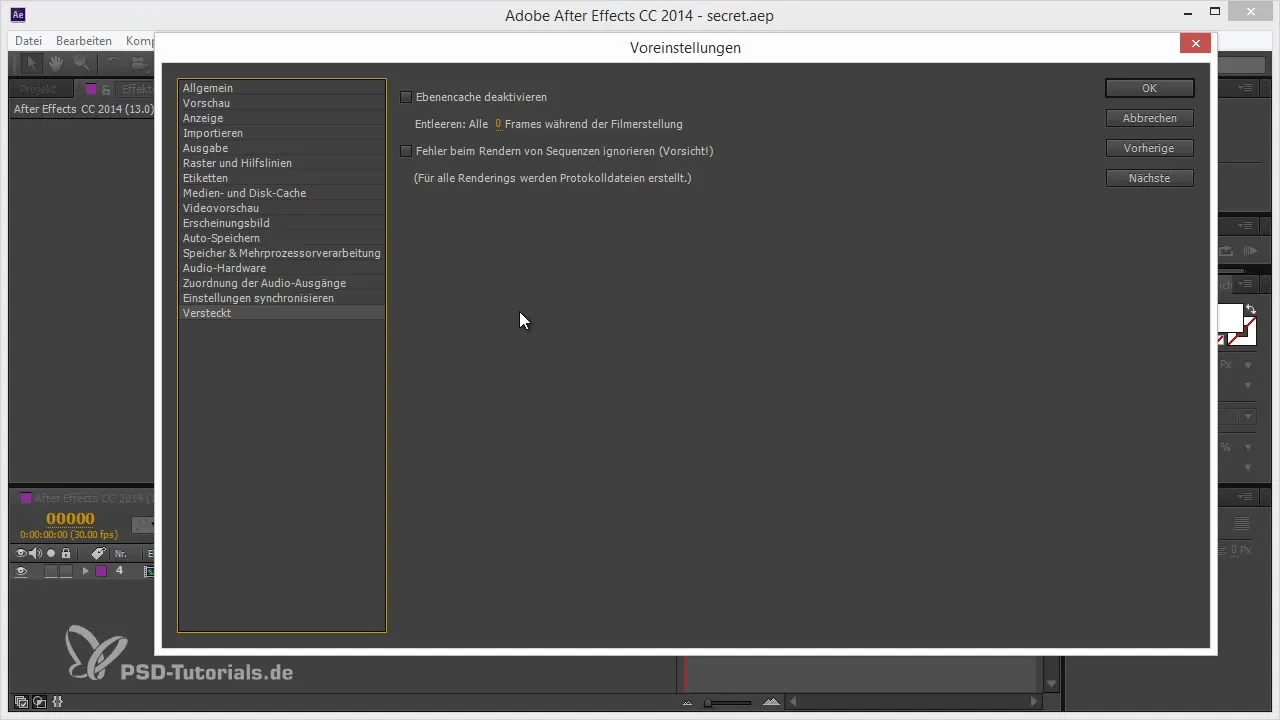1280x720 pixels.
Task: Swap fill and stroke colors arrow icon
Action: (1250, 310)
